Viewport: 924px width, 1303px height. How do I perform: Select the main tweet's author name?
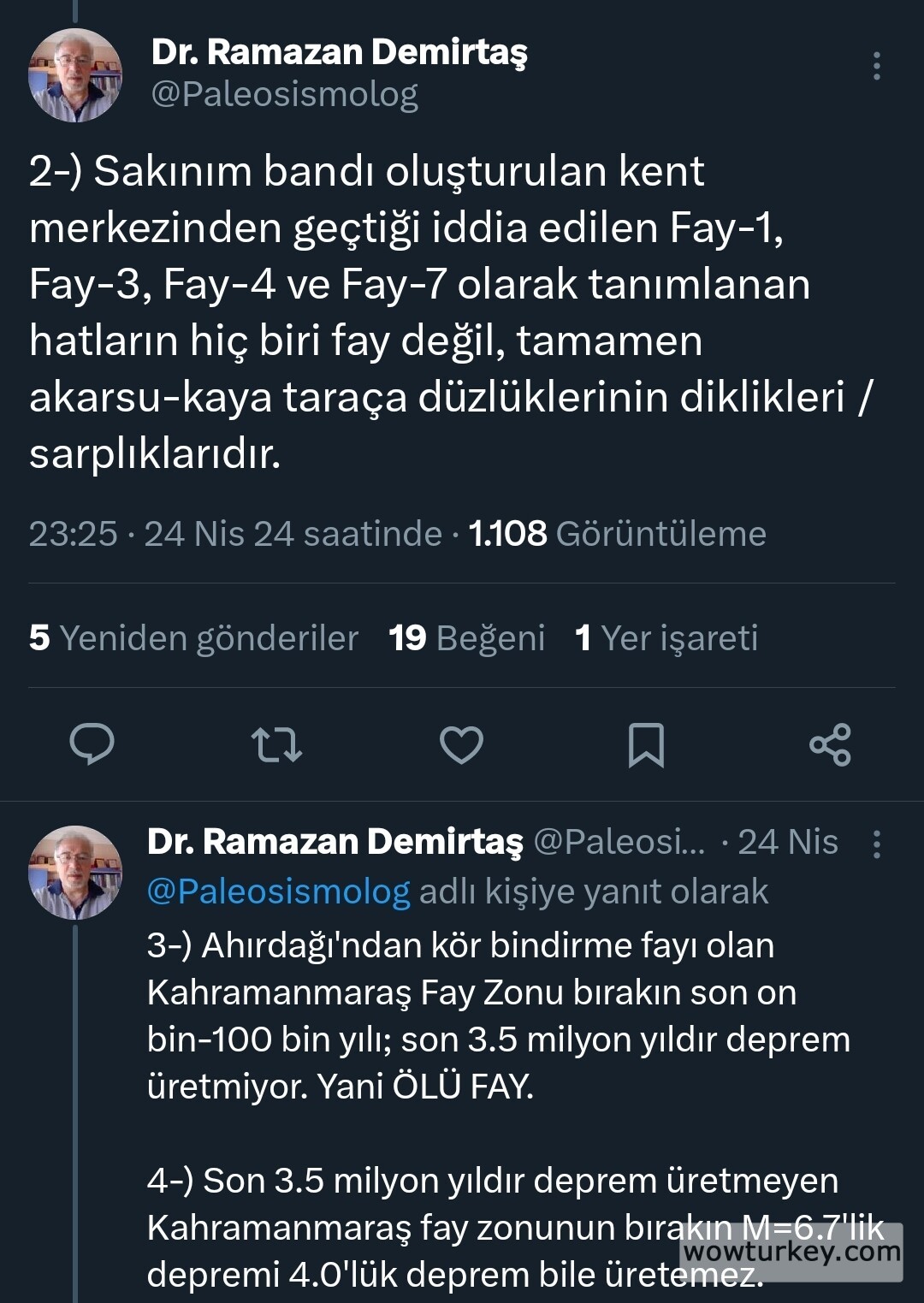341,53
